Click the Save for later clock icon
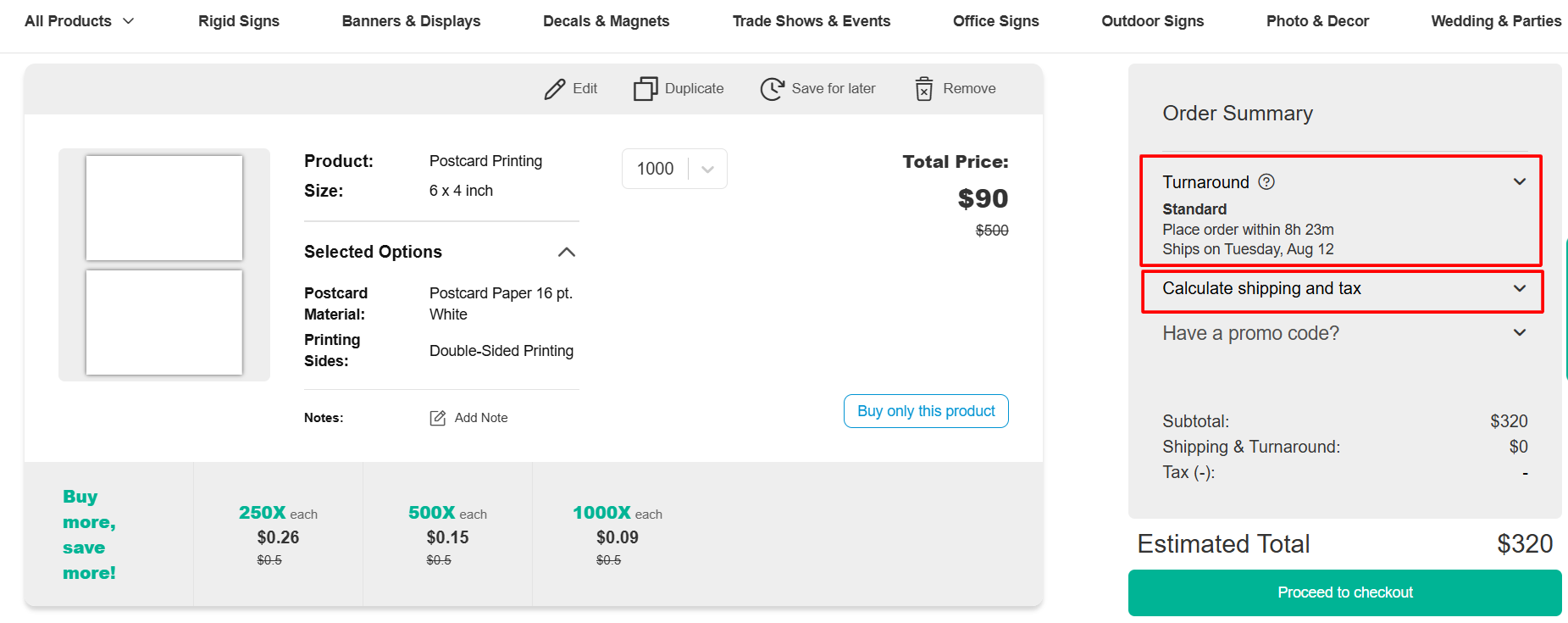 pos(772,89)
